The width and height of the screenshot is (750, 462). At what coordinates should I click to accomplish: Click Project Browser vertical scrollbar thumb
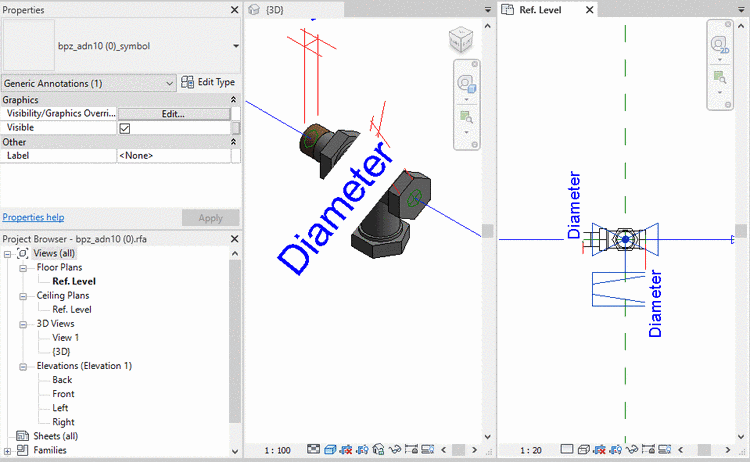tap(234, 341)
